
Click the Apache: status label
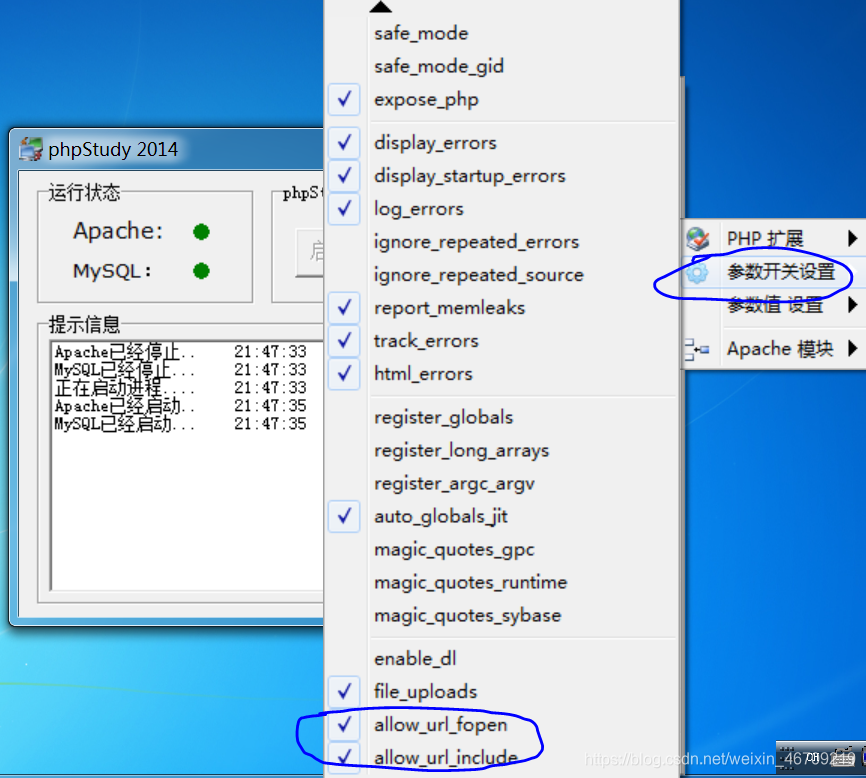tap(118, 231)
